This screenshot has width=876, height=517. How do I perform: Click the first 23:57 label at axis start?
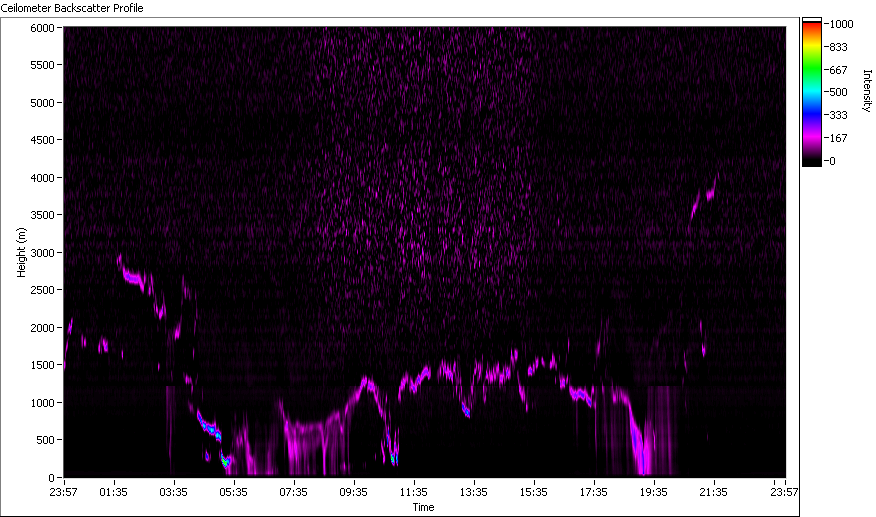[63, 492]
